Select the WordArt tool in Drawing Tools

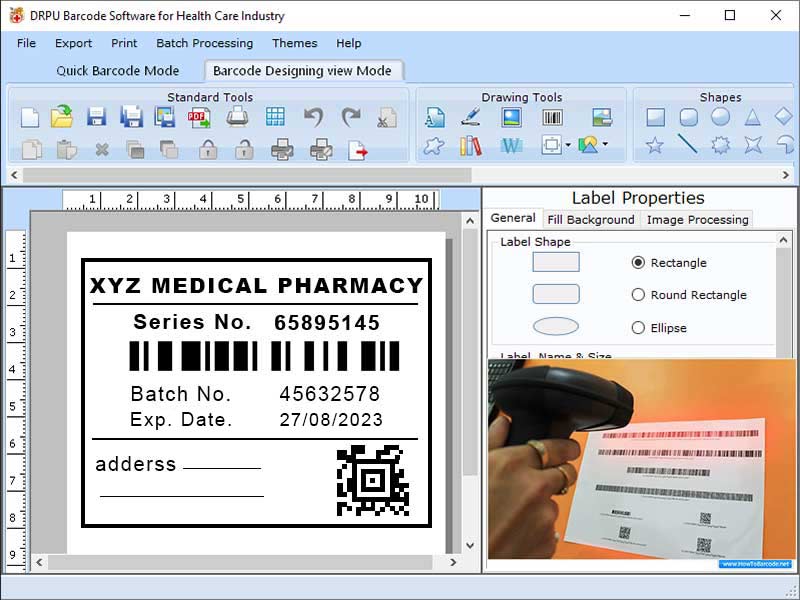513,146
